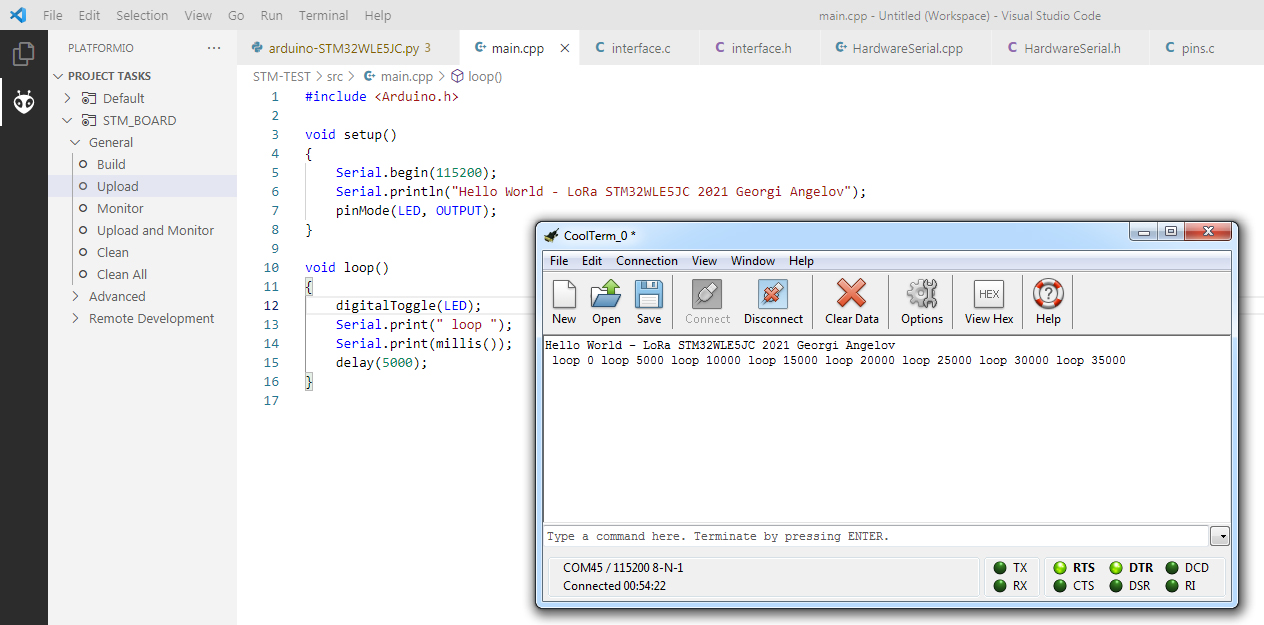Click code line 12 digitalToggle(LED)
Viewport: 1264px width, 625px height.
408,305
